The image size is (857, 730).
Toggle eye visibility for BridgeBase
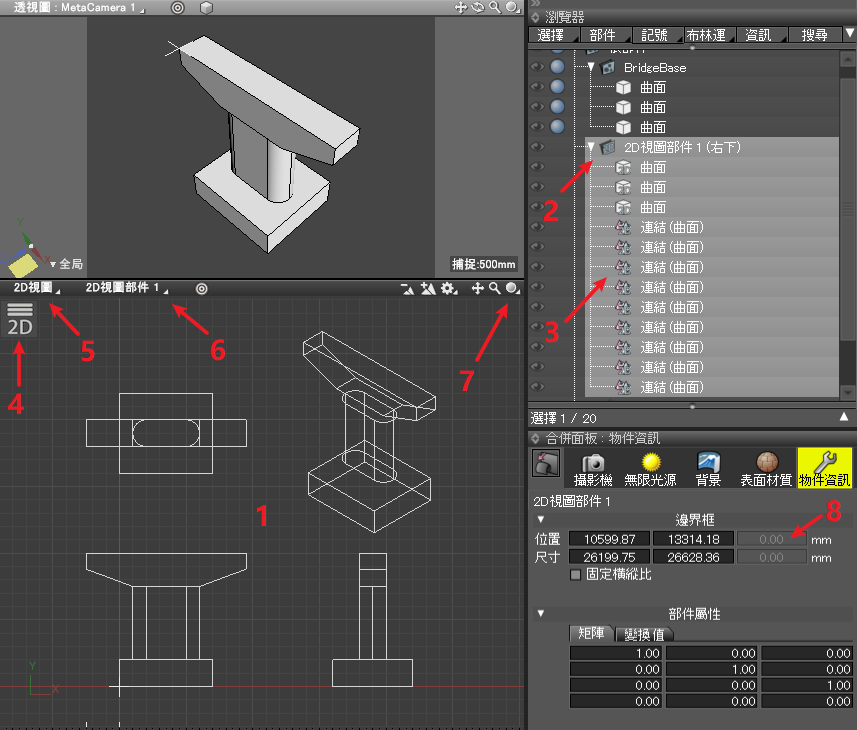[x=538, y=67]
